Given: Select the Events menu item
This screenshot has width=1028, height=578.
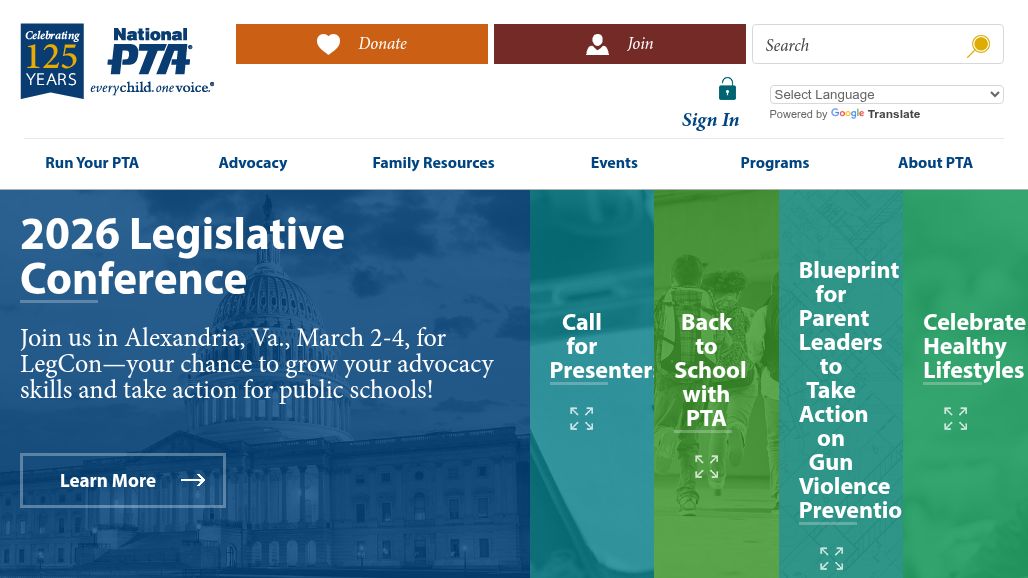Looking at the screenshot, I should (x=614, y=163).
